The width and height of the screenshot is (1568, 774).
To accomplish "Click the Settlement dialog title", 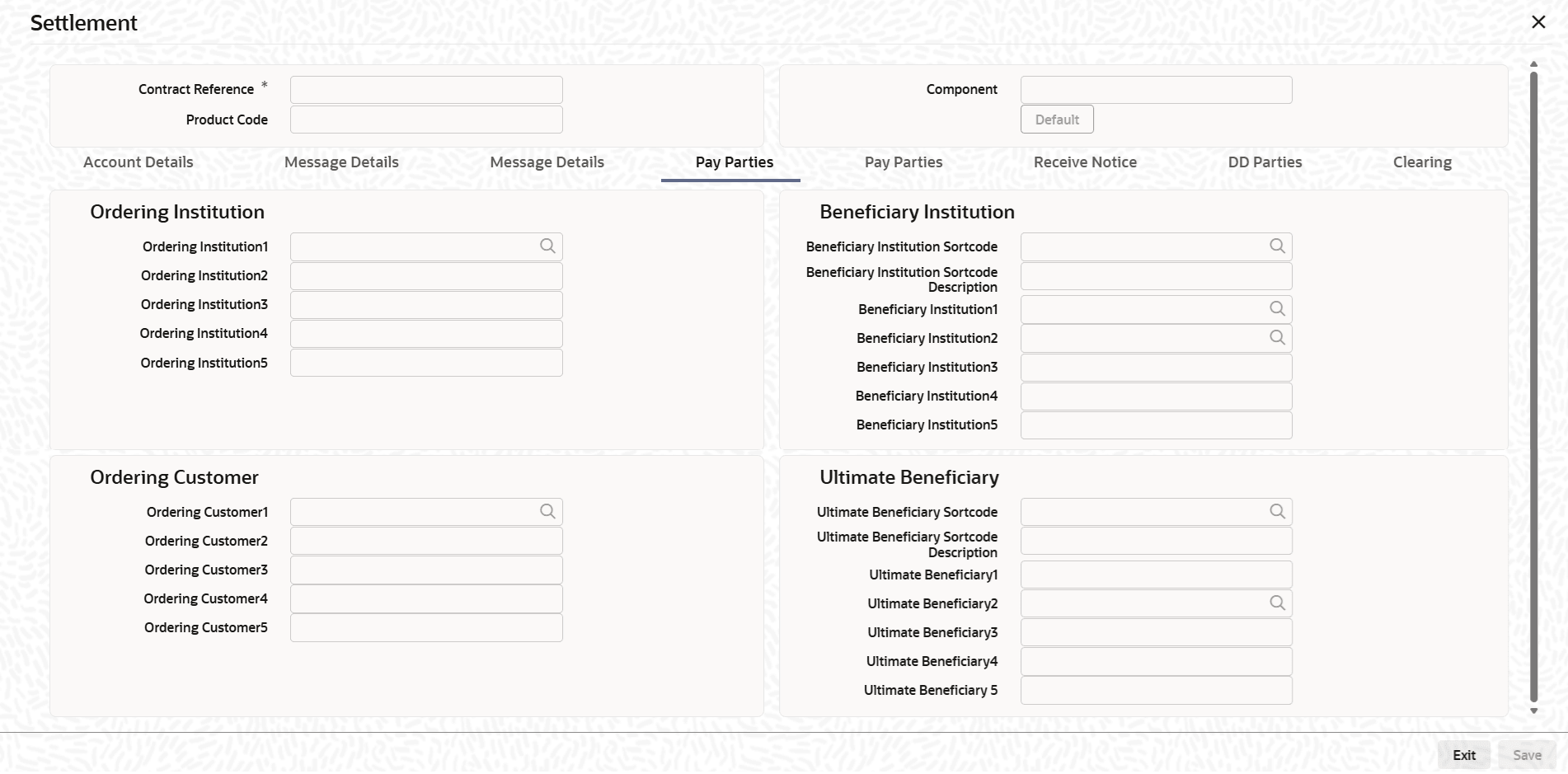I will 84,23.
